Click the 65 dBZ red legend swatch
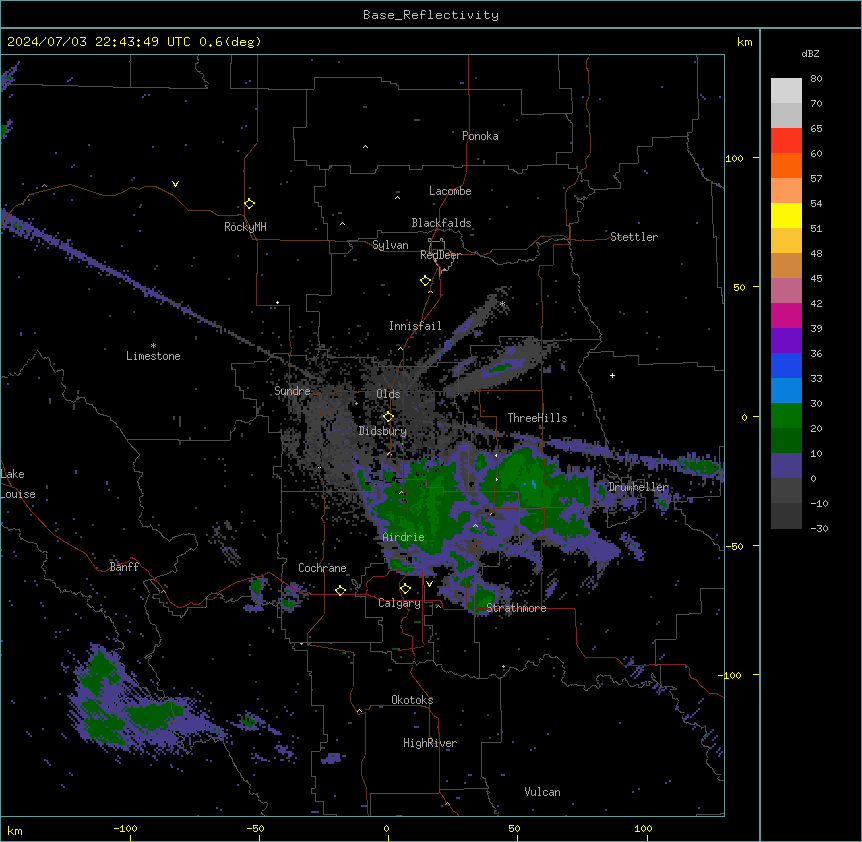Screen dimensions: 862x842 click(786, 141)
